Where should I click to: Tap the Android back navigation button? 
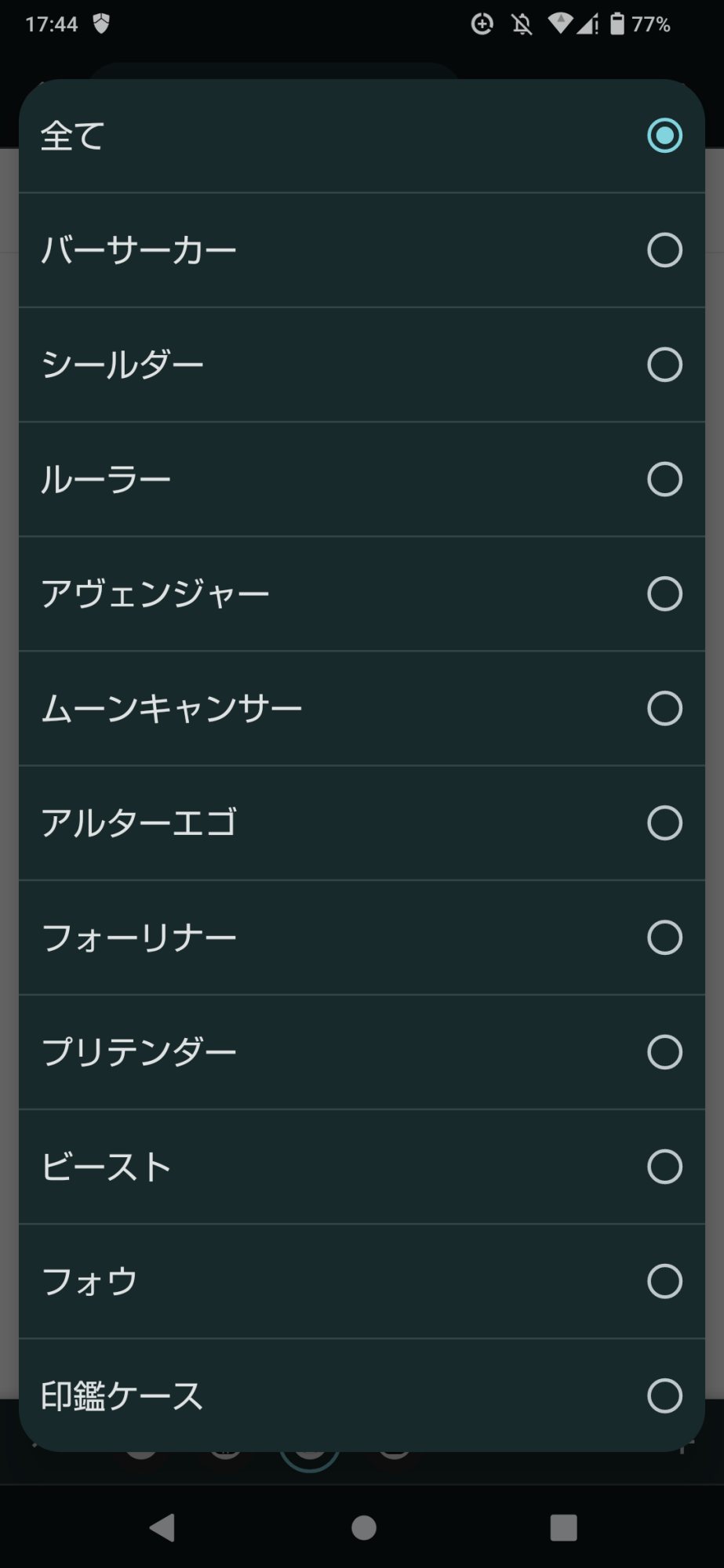click(162, 1527)
